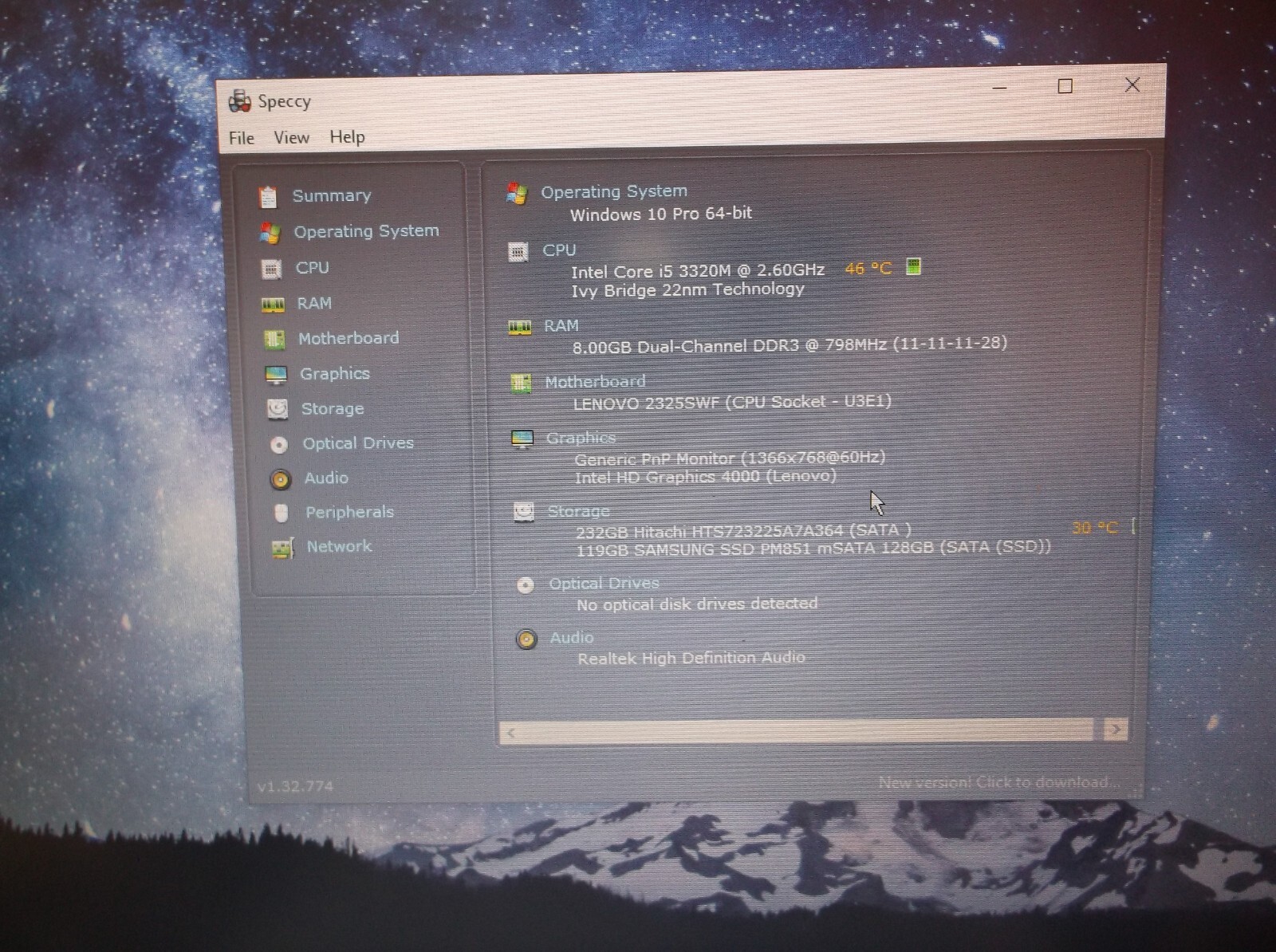
Task: Select CPU section in the sidebar
Action: pyautogui.click(x=312, y=268)
